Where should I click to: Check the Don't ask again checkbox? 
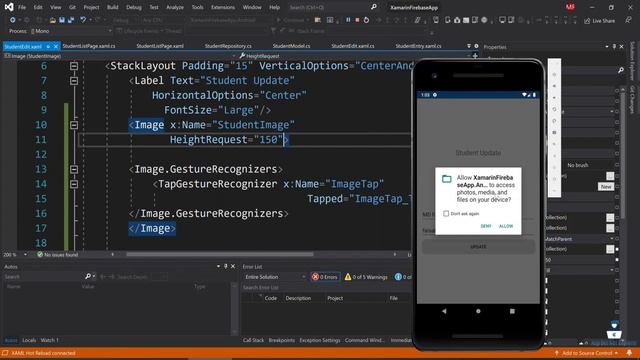click(446, 213)
